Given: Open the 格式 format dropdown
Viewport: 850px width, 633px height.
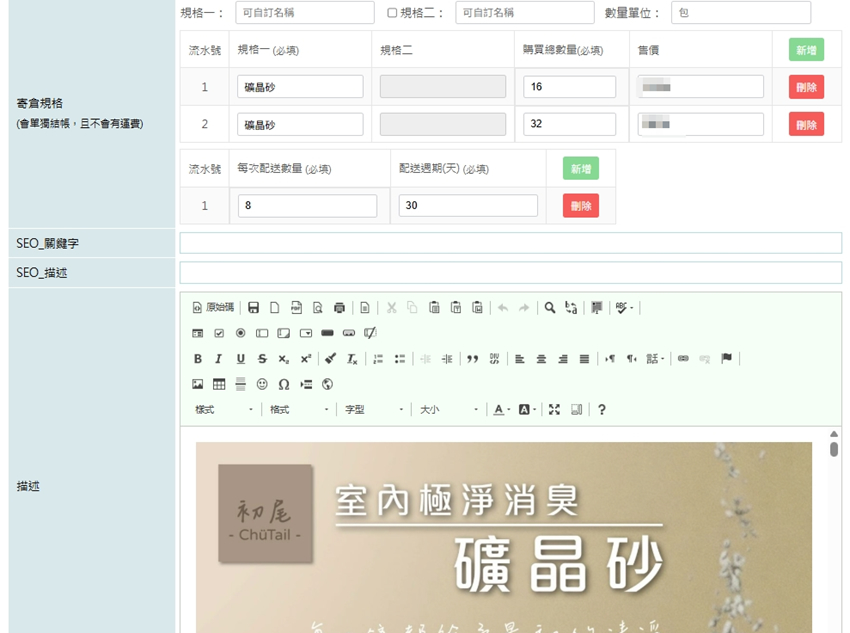Looking at the screenshot, I should [299, 410].
